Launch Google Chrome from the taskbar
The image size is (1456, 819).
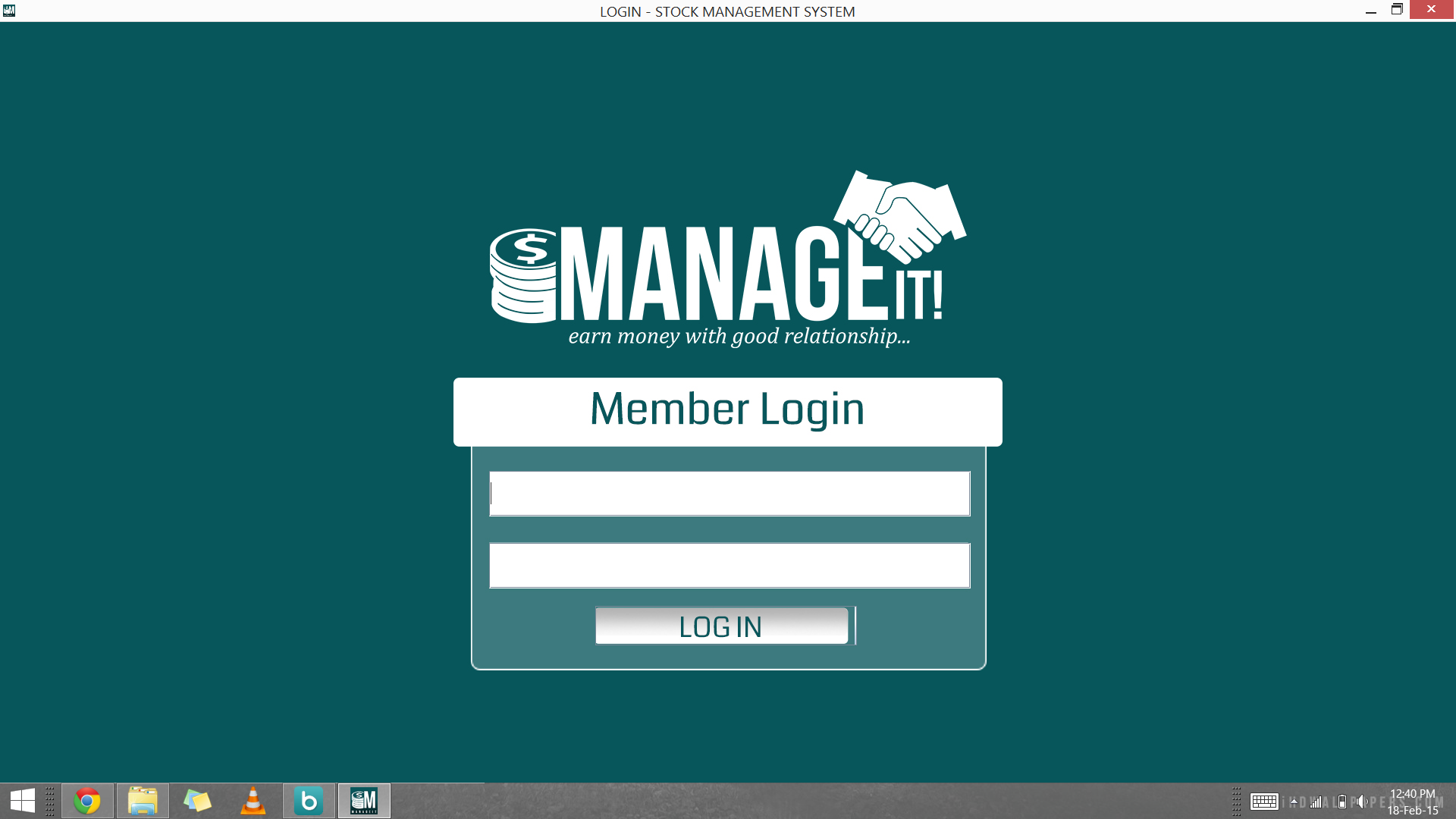[87, 801]
